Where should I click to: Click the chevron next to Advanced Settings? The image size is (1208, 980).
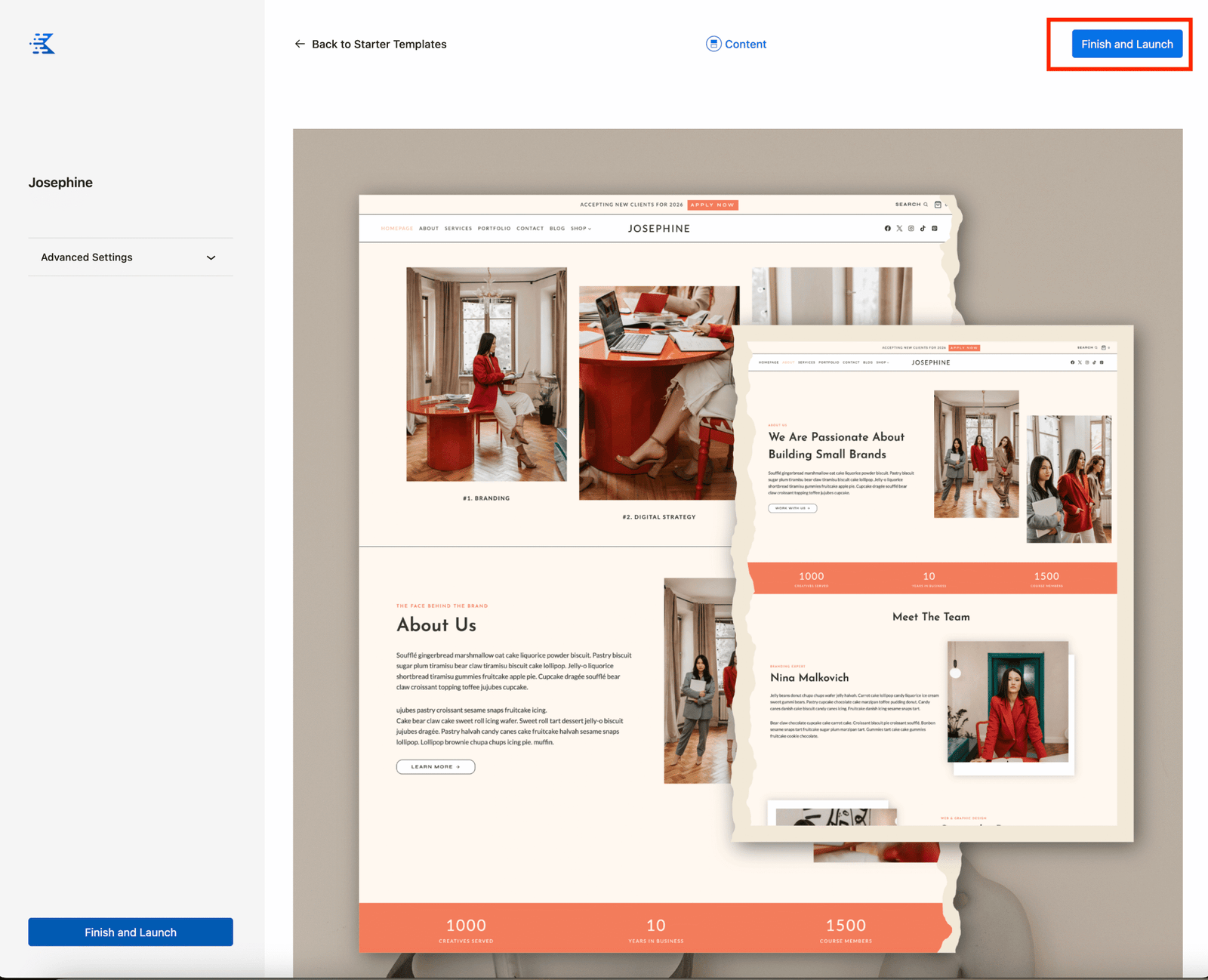pos(211,257)
